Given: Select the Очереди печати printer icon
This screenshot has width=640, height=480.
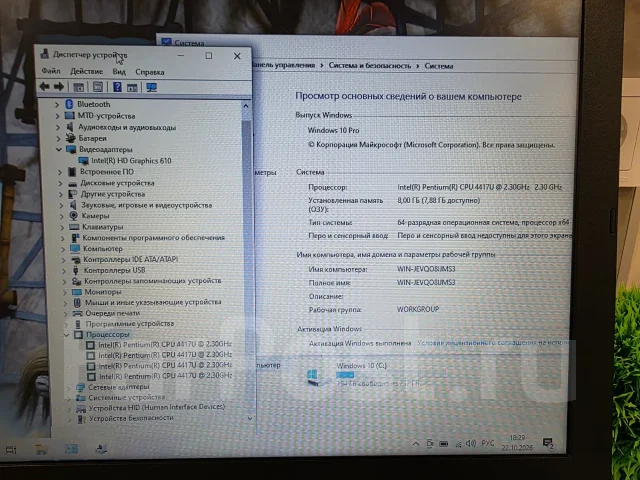Looking at the screenshot, I should coord(77,313).
